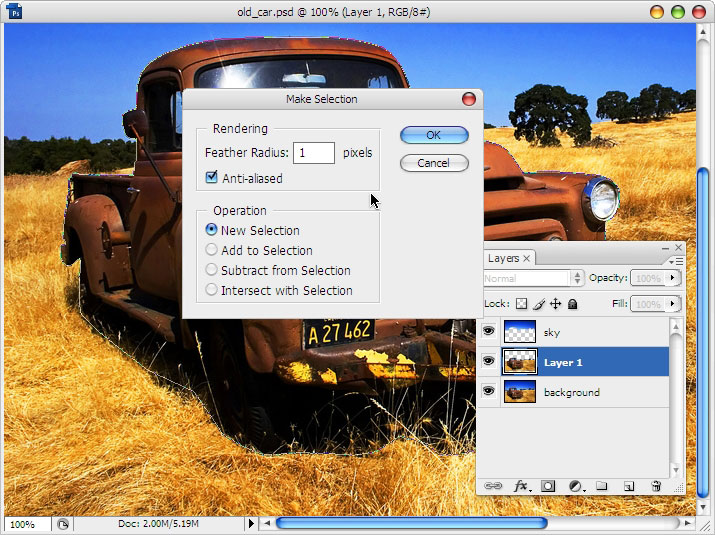Toggle the Anti-aliased checkbox

tap(211, 177)
